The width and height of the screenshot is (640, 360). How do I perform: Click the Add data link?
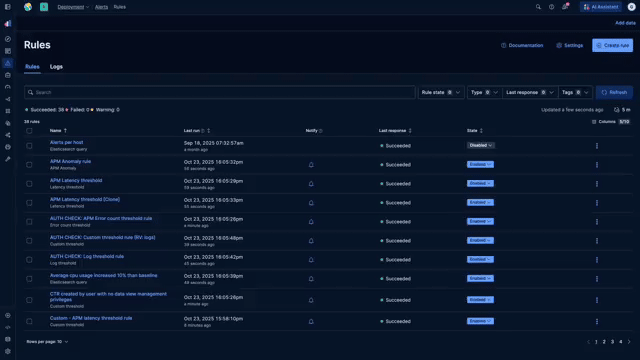point(625,23)
